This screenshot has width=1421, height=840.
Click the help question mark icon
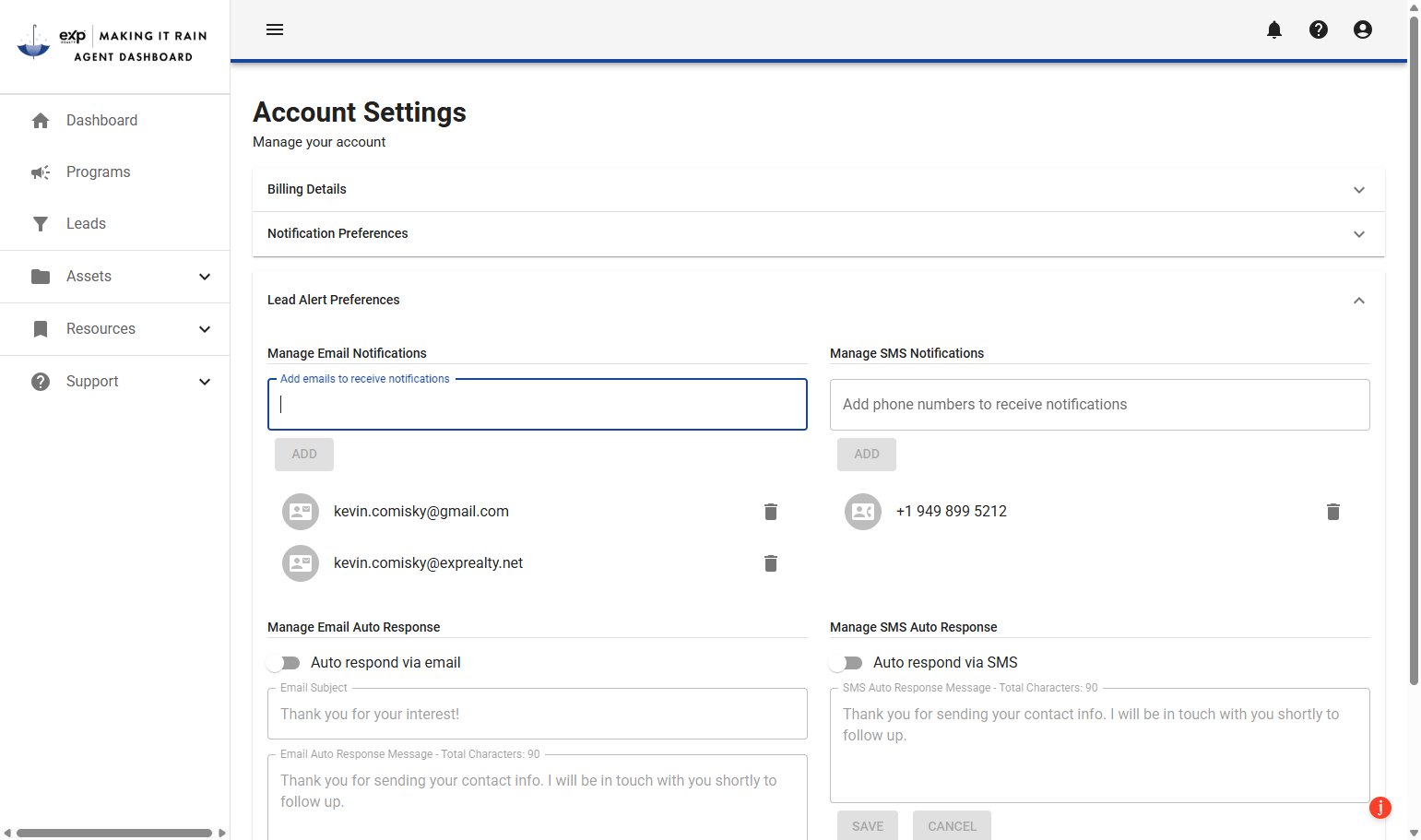coord(1319,30)
